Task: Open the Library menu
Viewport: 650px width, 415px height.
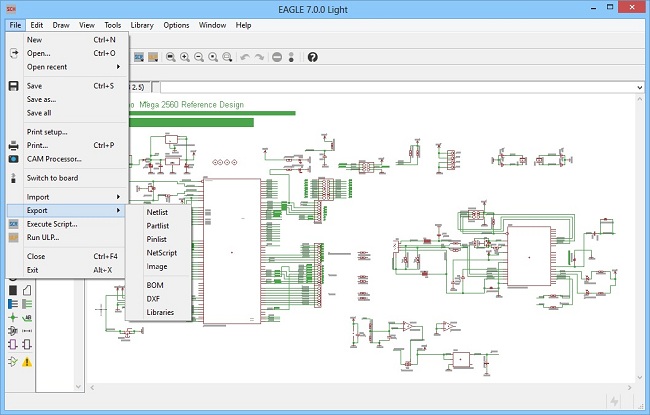Action: coord(142,25)
